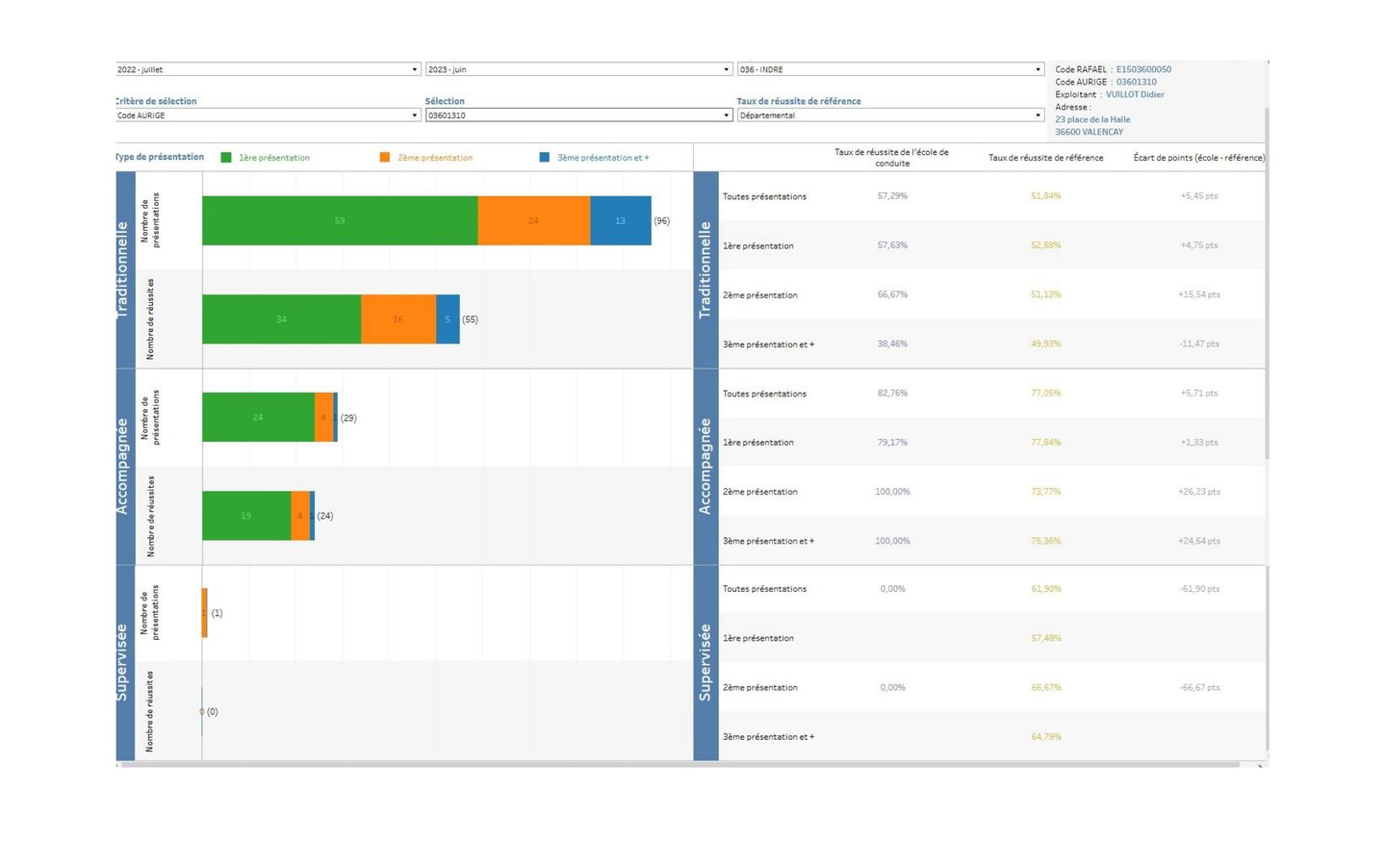
Task: Click the gap value -66,67 pts
Action: [x=1199, y=687]
